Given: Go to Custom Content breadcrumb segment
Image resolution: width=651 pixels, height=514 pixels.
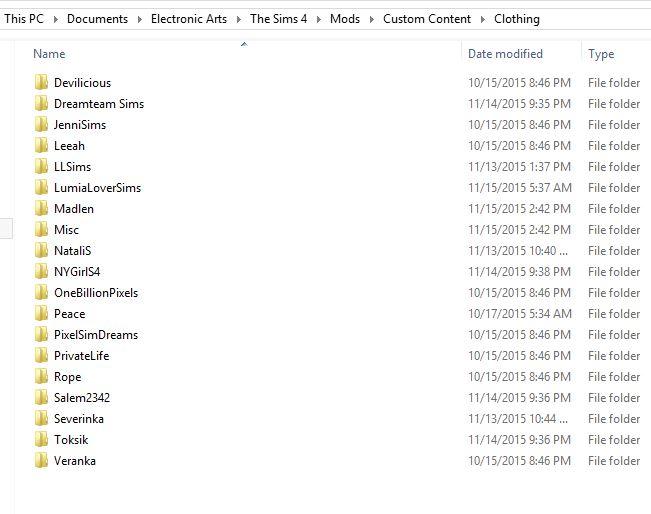Looking at the screenshot, I should tap(427, 19).
